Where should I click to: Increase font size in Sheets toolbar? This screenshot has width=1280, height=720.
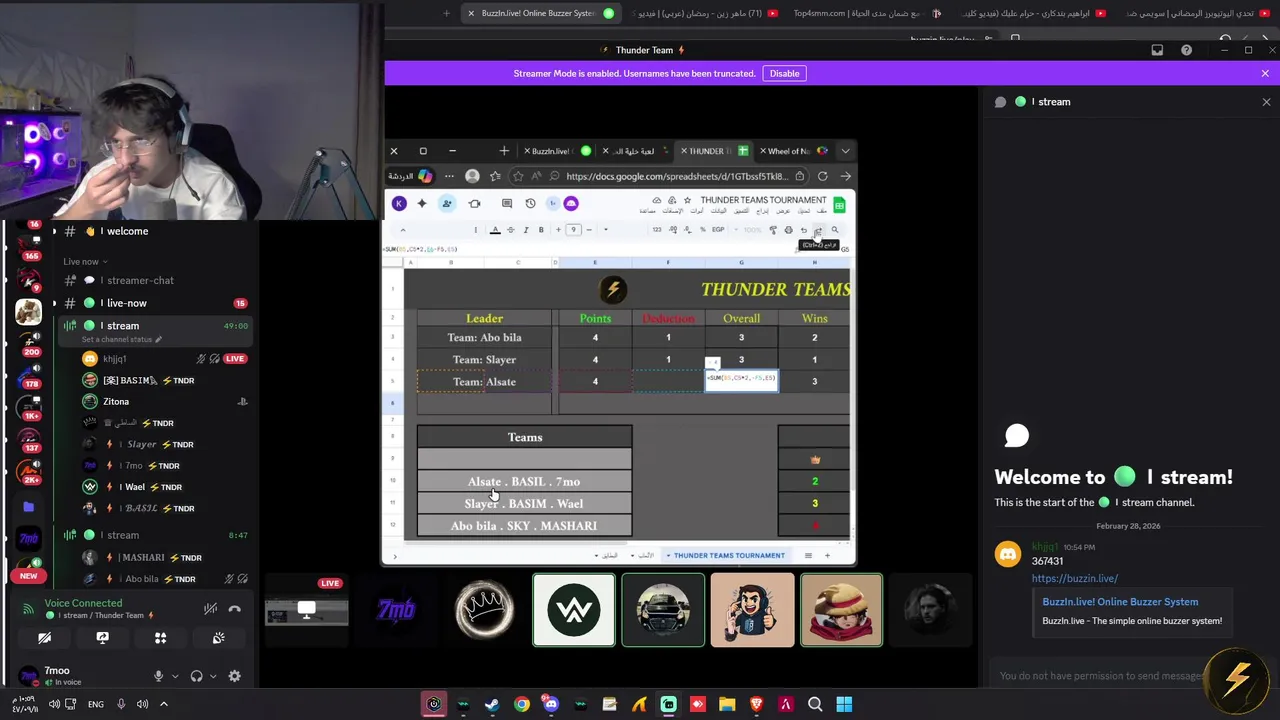point(559,230)
